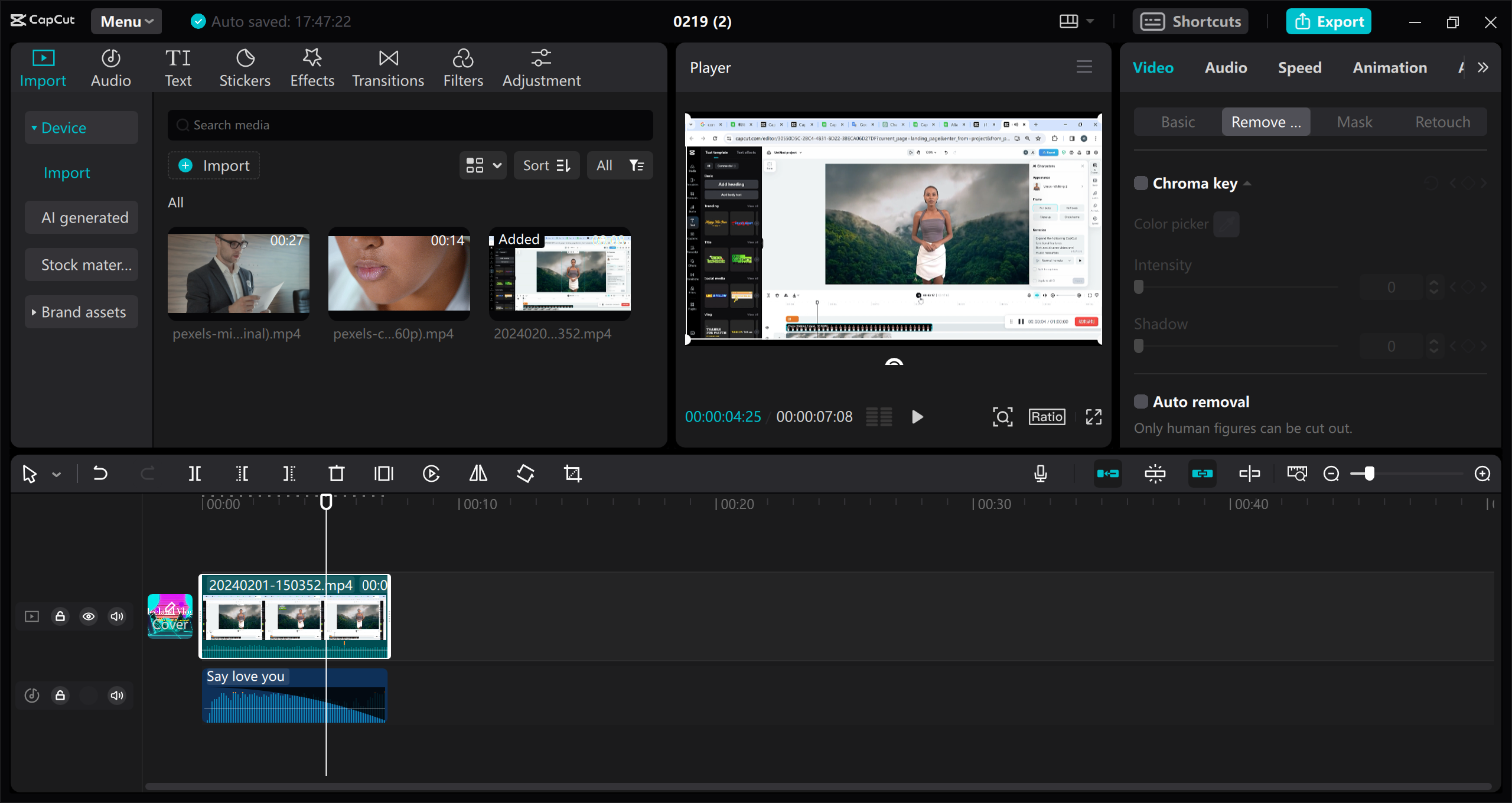This screenshot has height=803, width=1512.
Task: Delete the selected clip with the trash icon
Action: 336,473
